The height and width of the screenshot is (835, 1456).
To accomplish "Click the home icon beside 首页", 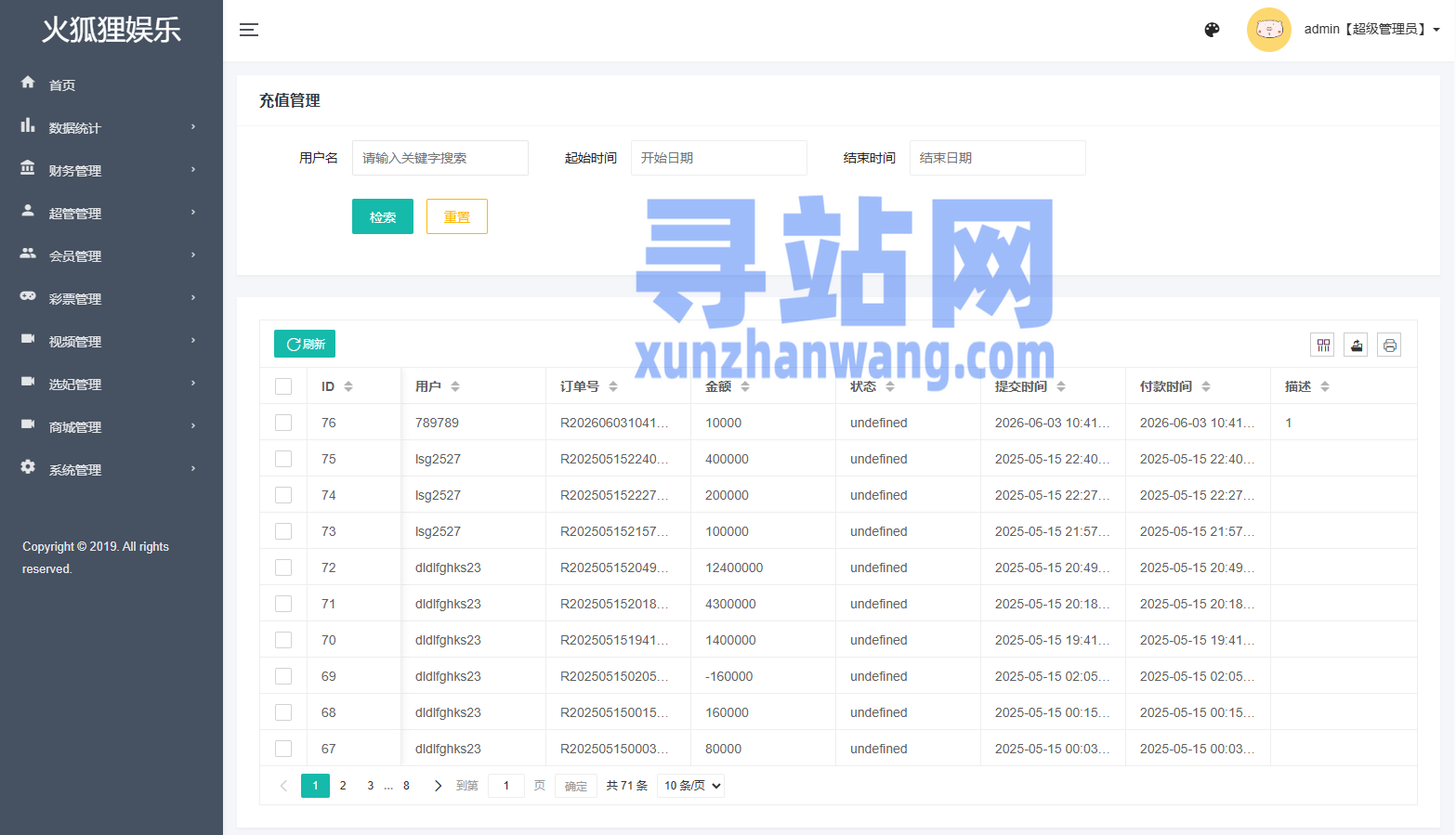I will [x=28, y=83].
